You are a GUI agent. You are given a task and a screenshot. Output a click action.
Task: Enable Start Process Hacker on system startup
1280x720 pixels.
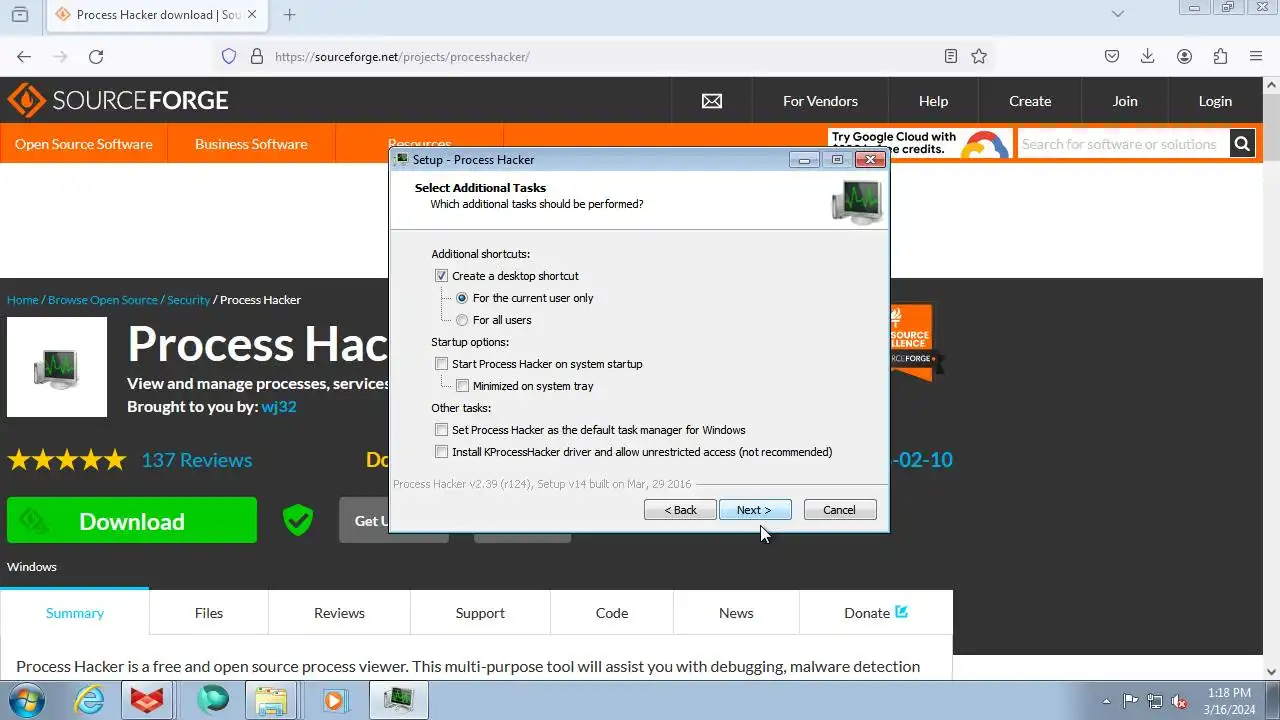click(x=441, y=364)
